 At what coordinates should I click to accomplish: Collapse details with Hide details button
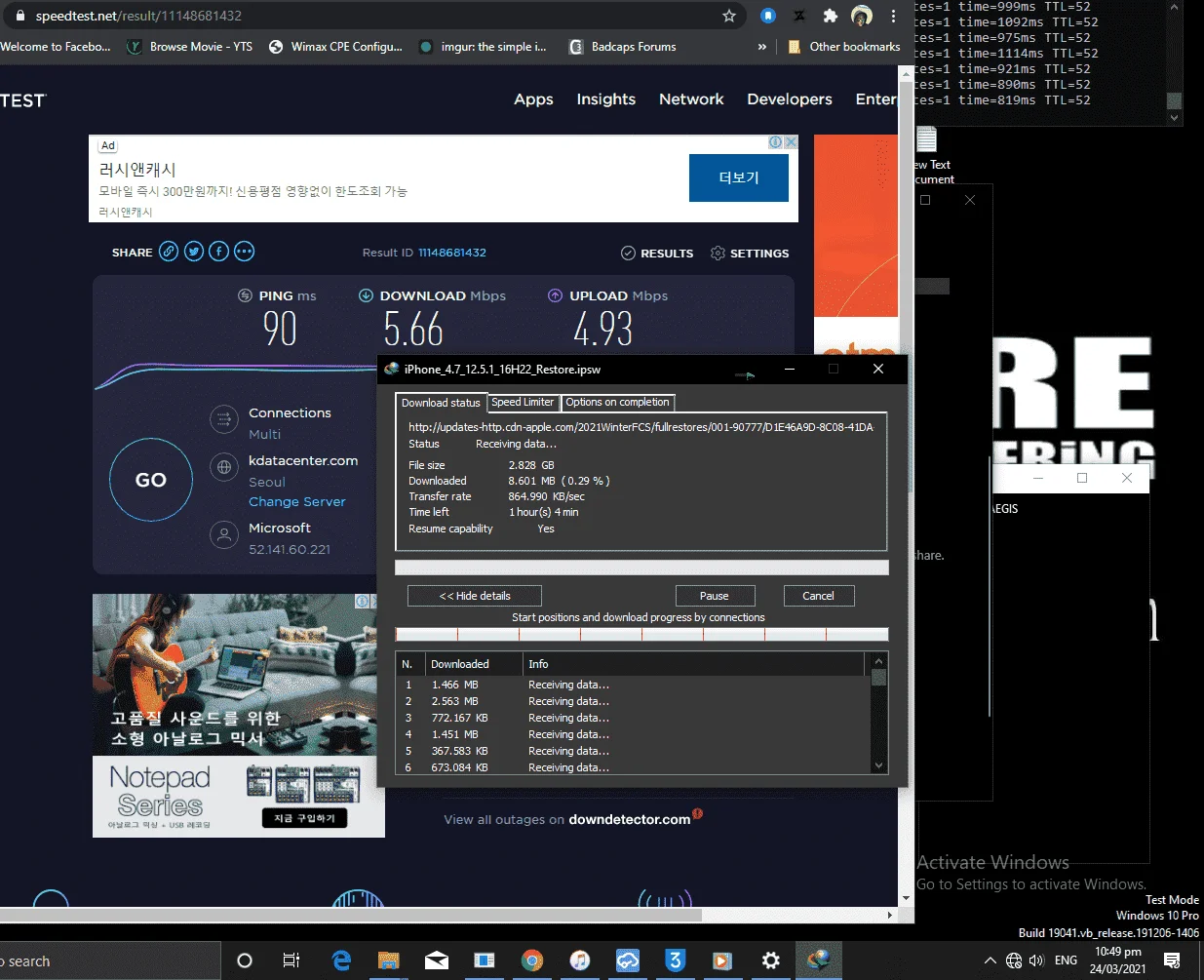[475, 596]
